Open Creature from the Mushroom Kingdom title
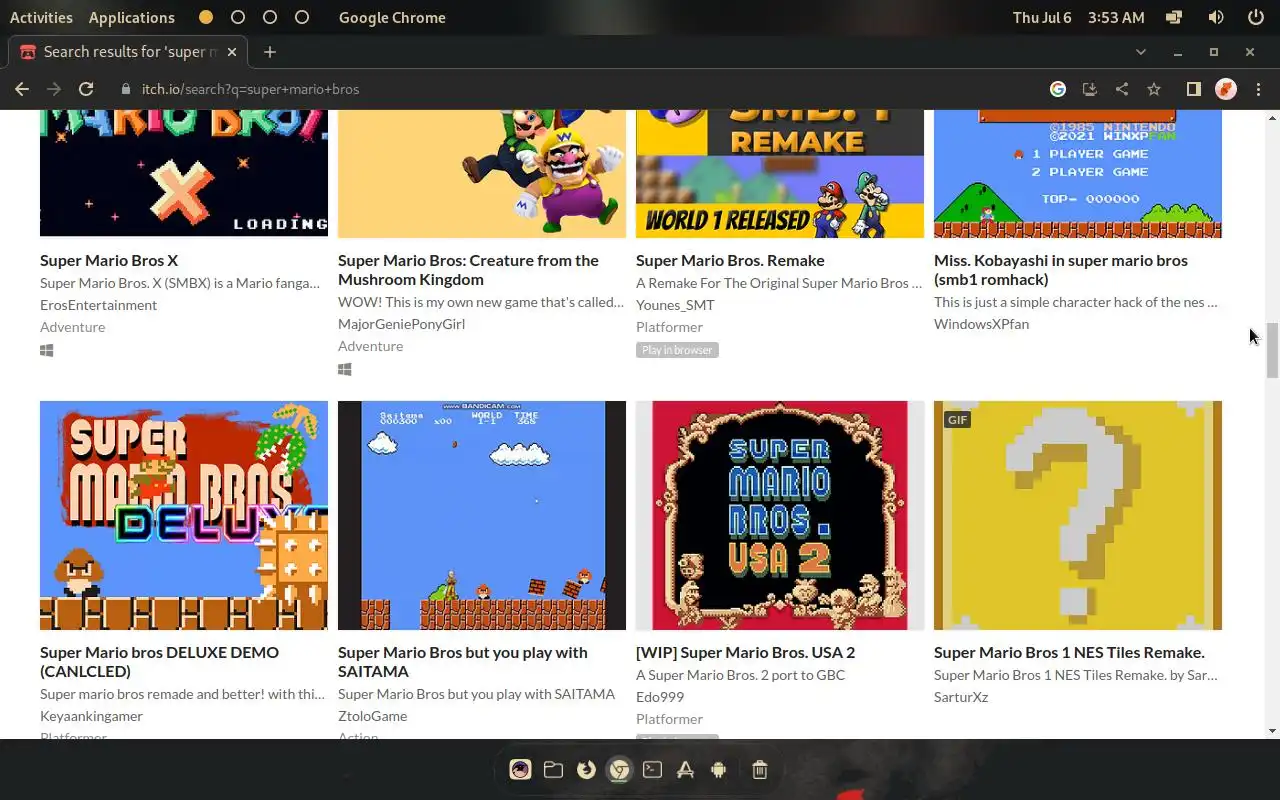 468,270
